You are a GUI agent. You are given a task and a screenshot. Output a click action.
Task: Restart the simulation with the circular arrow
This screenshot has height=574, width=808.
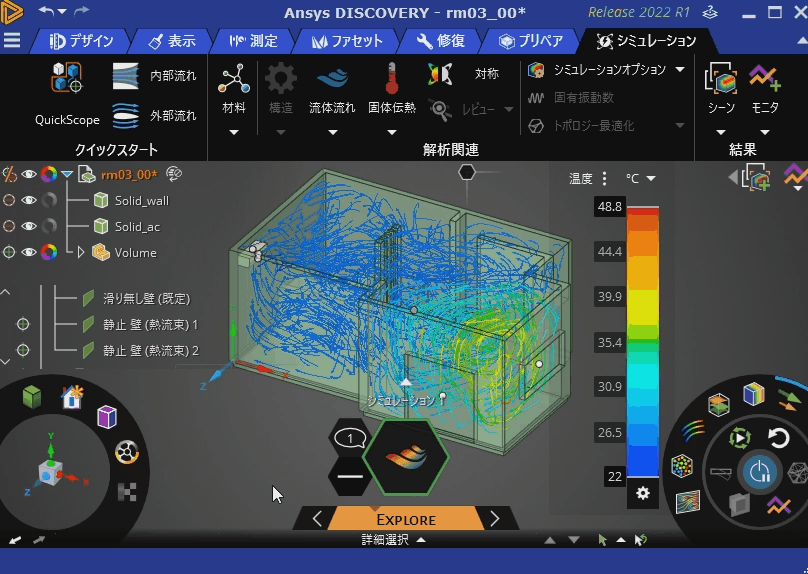pyautogui.click(x=779, y=438)
